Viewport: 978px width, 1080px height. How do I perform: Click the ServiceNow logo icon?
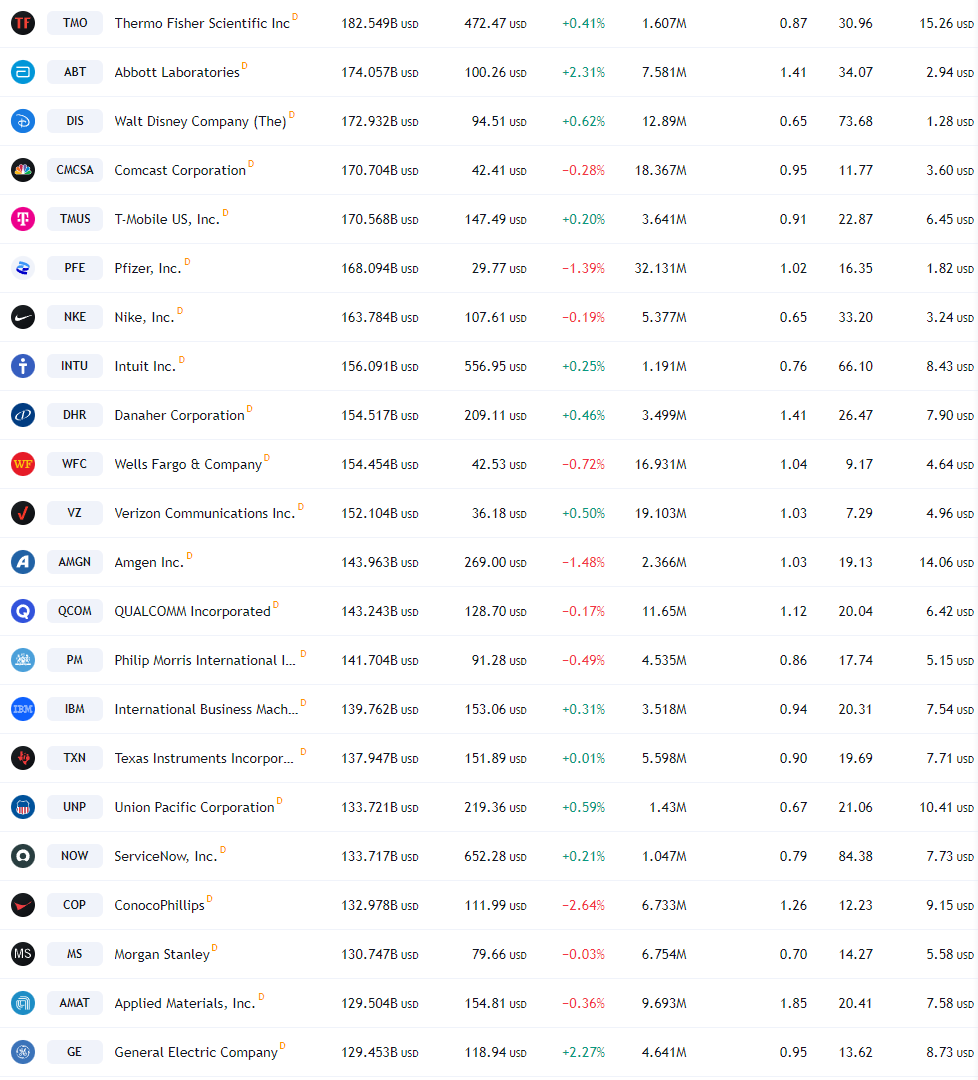point(23,855)
